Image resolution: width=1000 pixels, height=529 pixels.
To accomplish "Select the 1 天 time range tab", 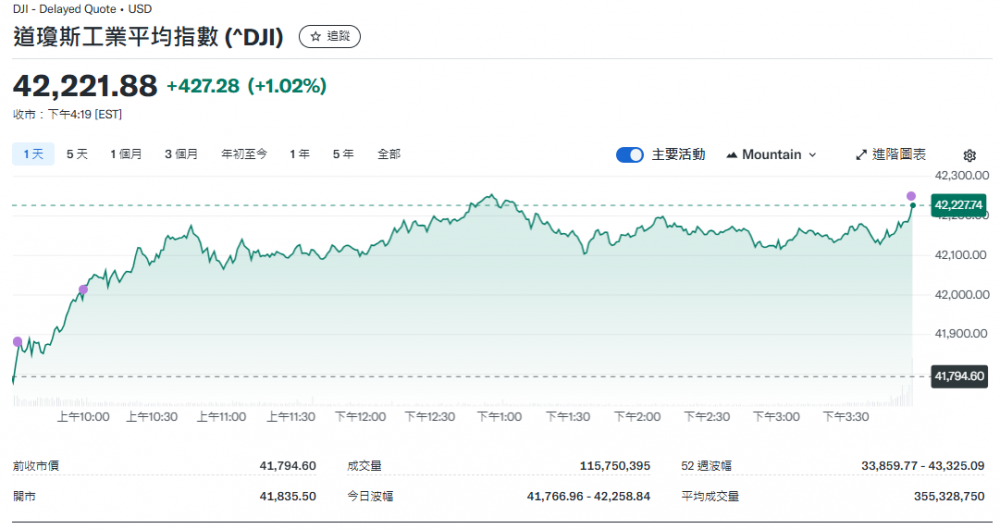I will click(32, 154).
